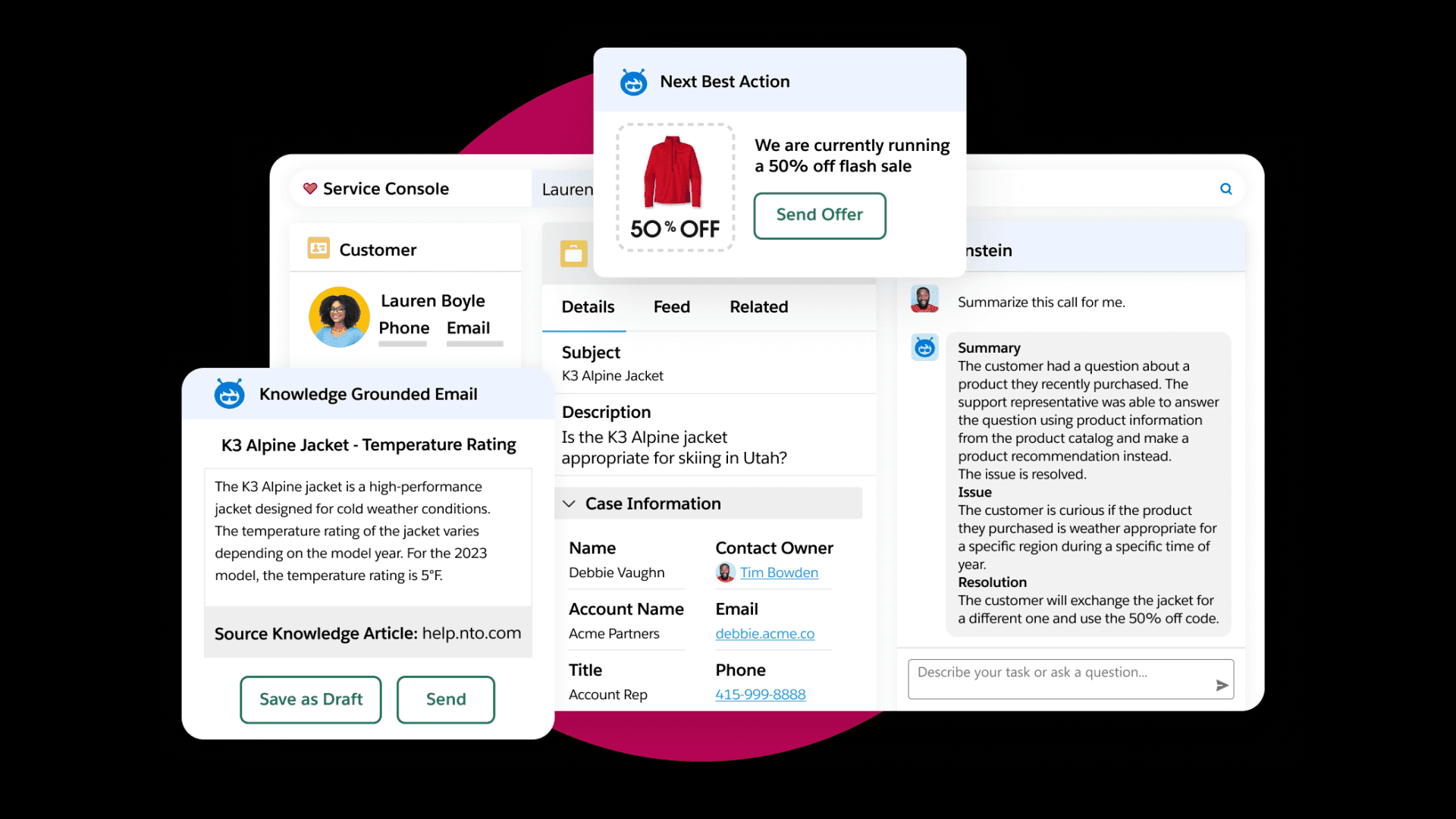Viewport: 1456px width, 819px height.
Task: Open Tim Bowden contact owner link
Action: point(779,573)
